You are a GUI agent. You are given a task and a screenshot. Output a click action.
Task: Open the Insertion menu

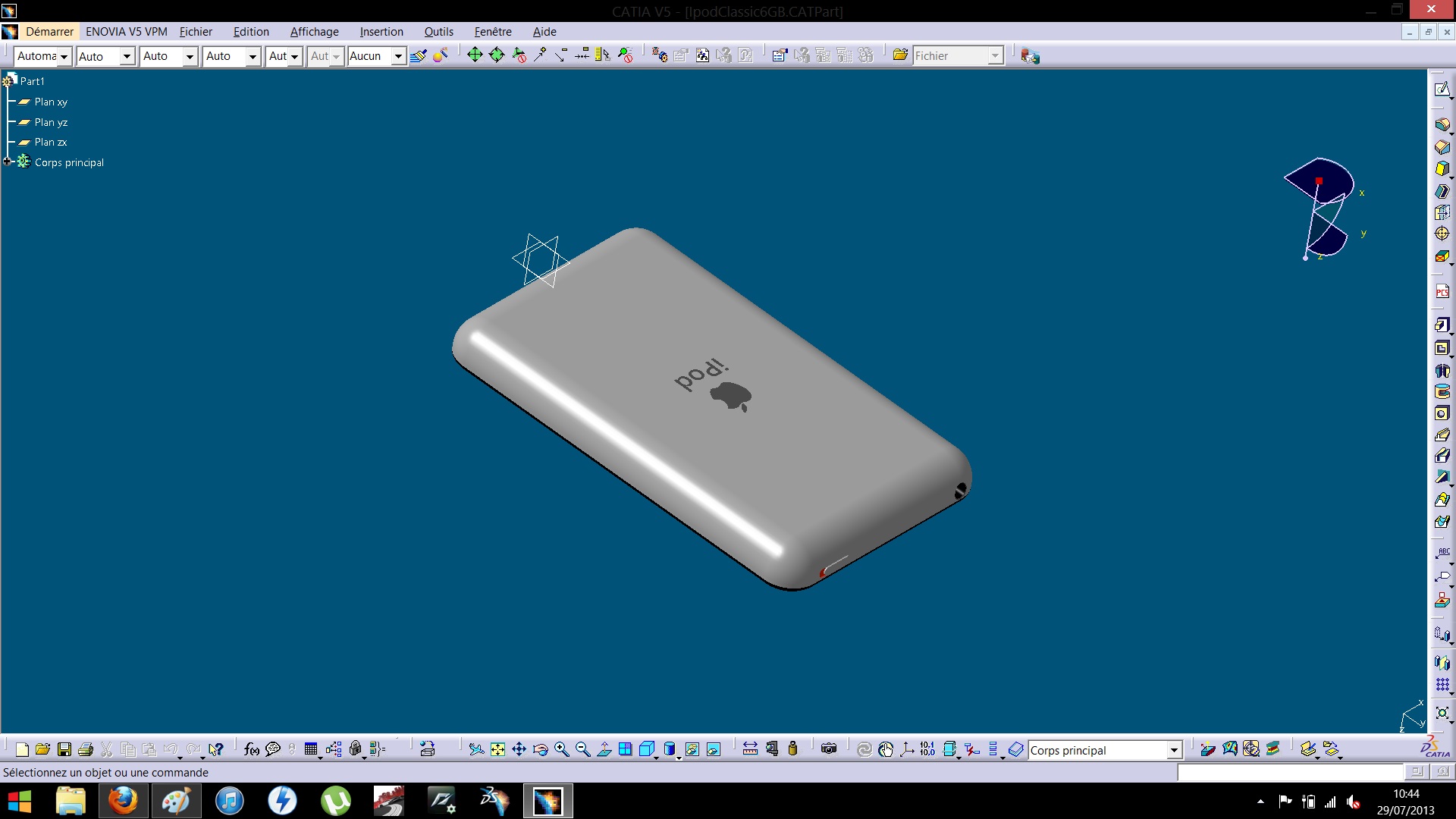point(381,32)
